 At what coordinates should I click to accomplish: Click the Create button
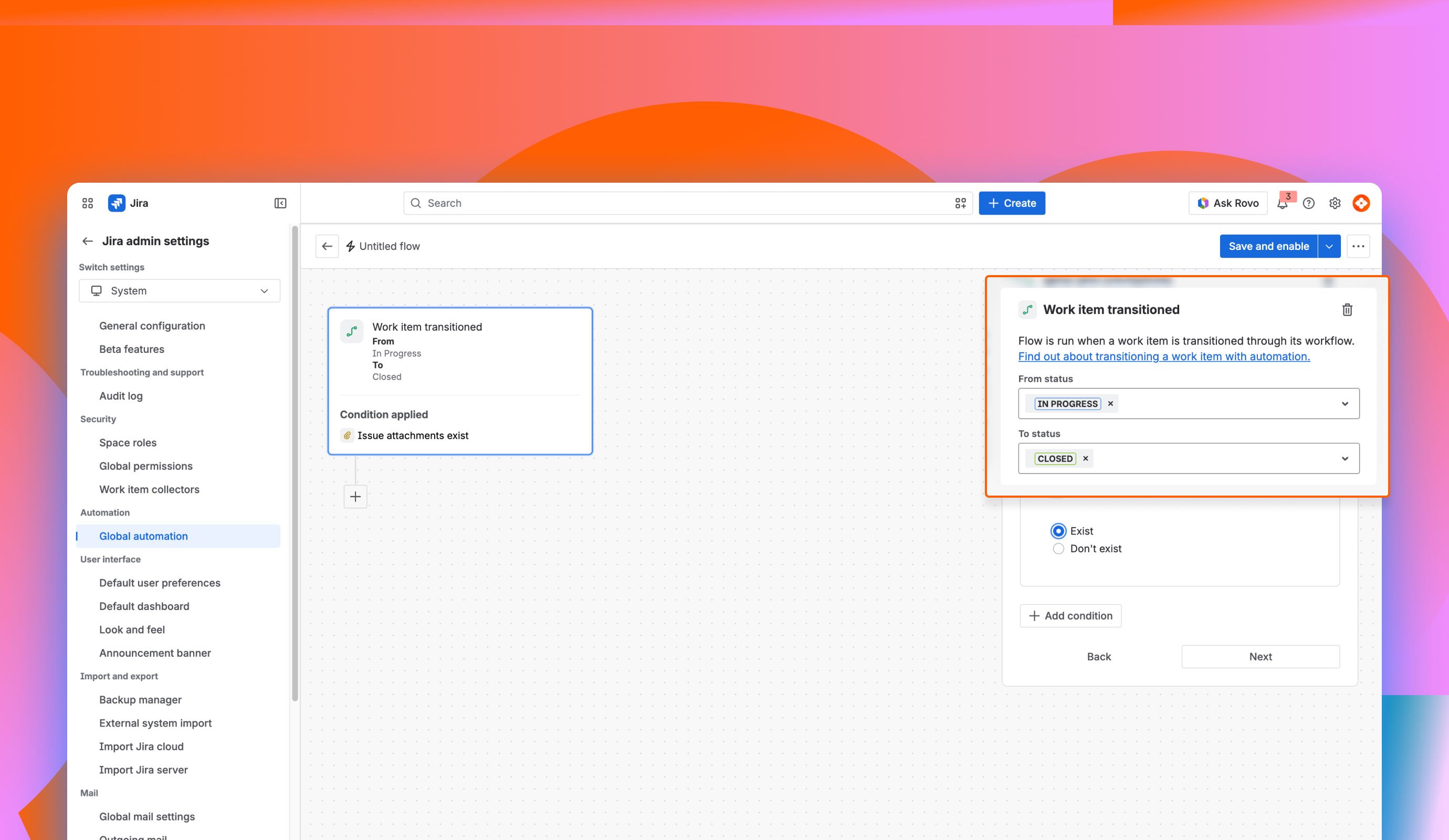pos(1012,203)
